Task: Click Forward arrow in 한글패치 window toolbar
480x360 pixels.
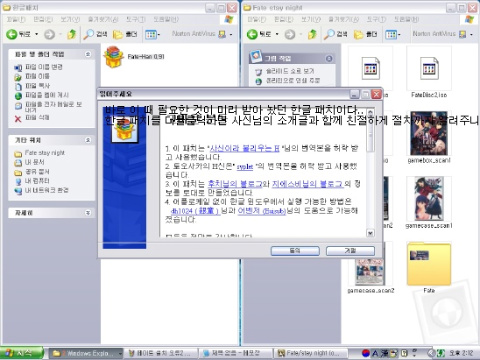Action: [50, 34]
